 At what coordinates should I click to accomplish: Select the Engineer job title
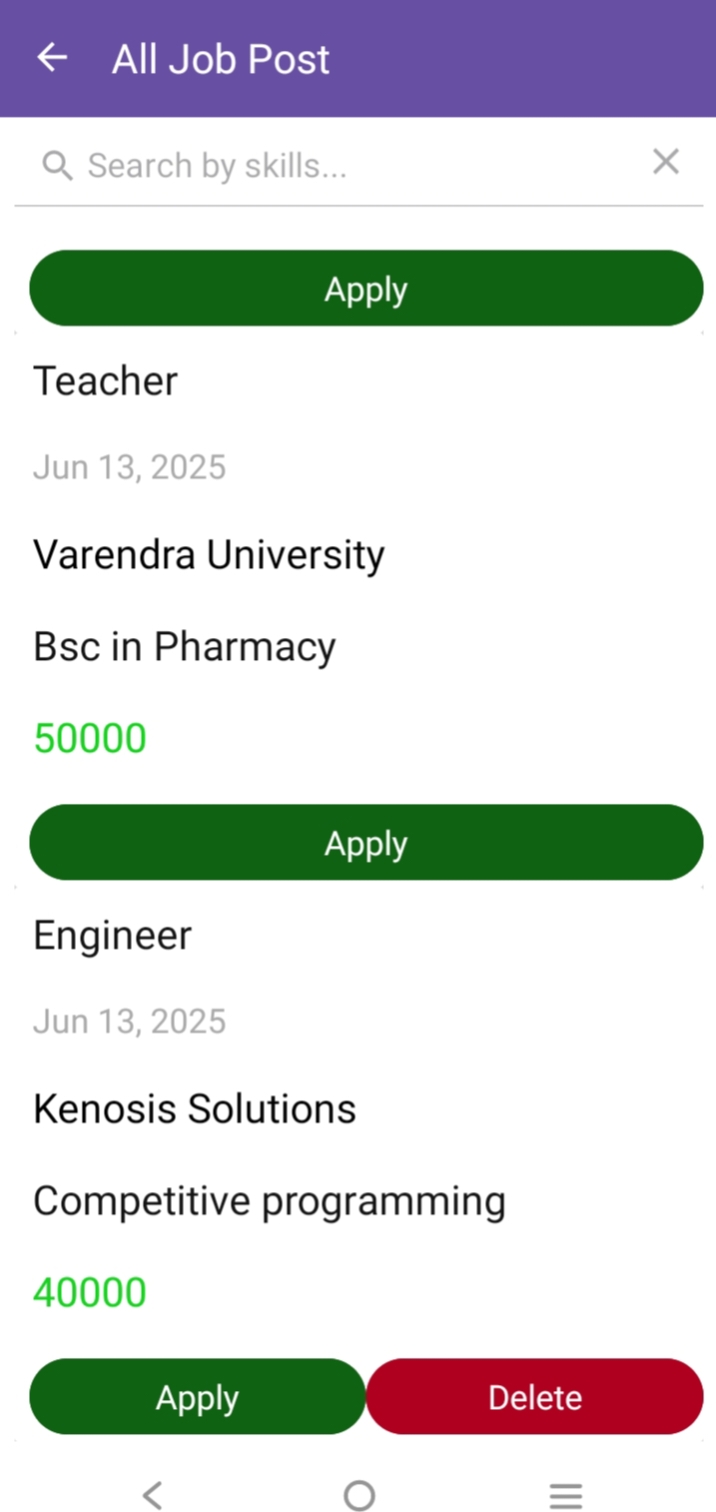coord(112,936)
